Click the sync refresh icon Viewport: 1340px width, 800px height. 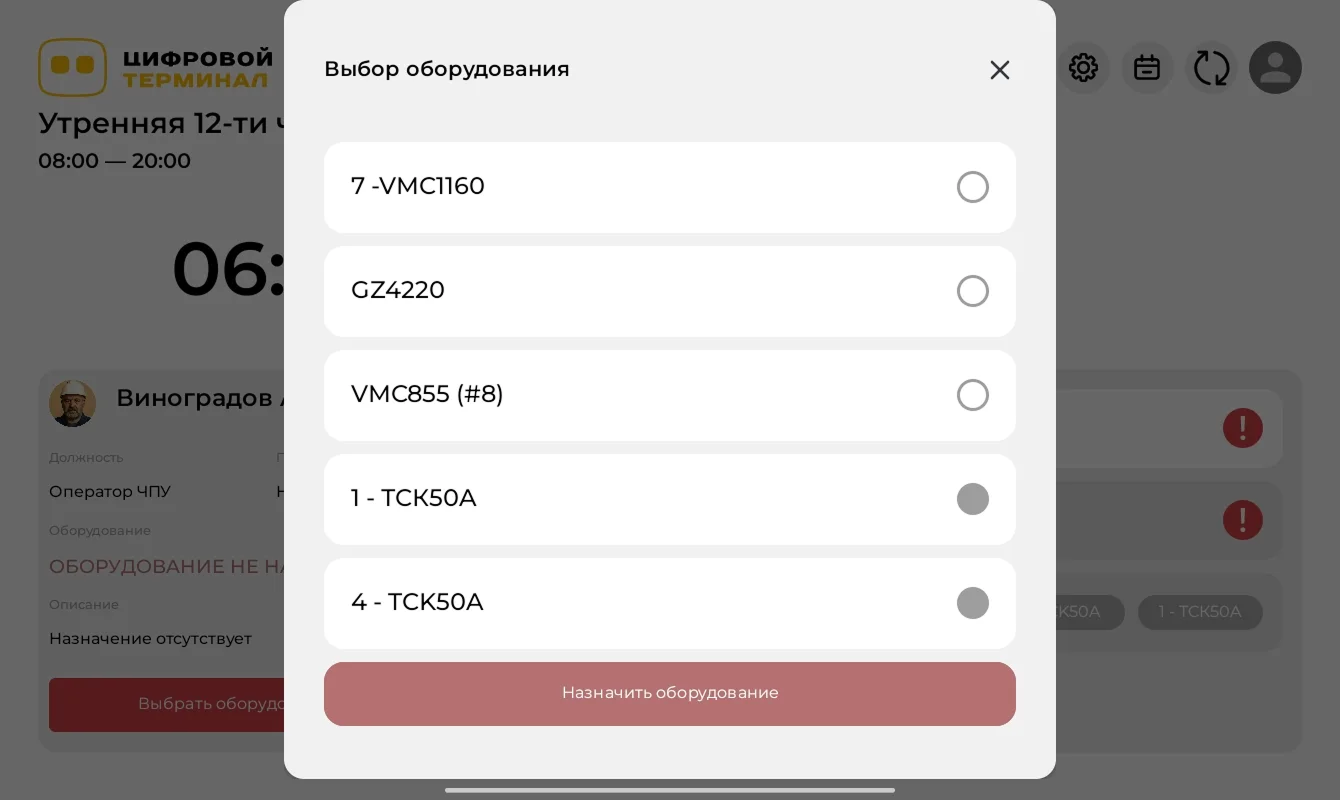click(1211, 67)
